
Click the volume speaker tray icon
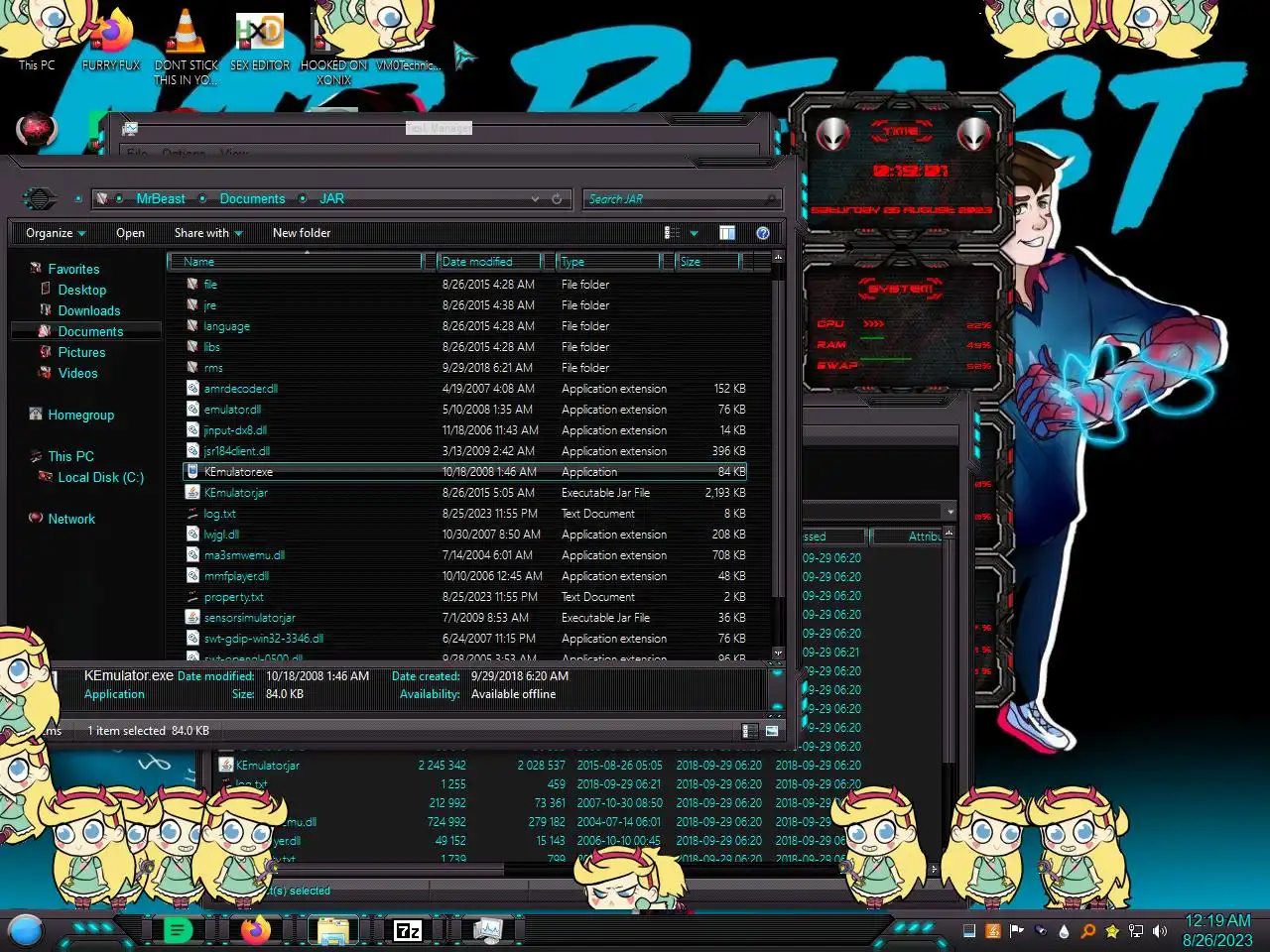point(1160,931)
